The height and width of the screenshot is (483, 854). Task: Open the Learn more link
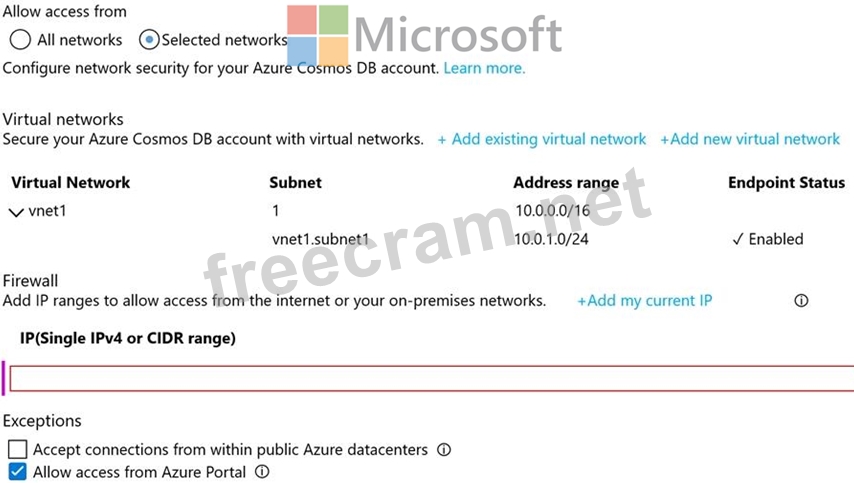pos(484,68)
